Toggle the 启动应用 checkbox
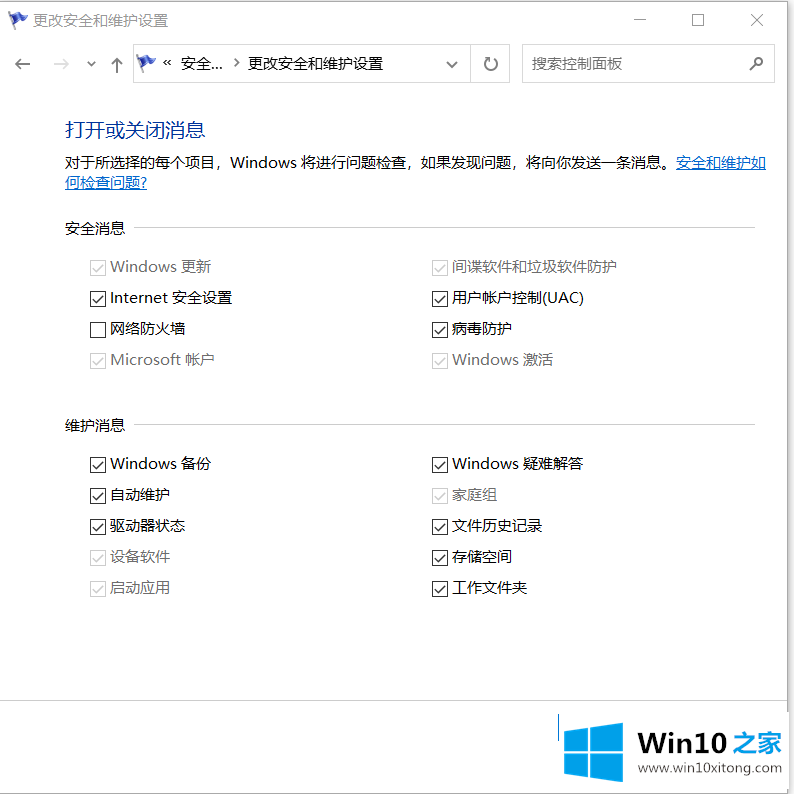 98,588
